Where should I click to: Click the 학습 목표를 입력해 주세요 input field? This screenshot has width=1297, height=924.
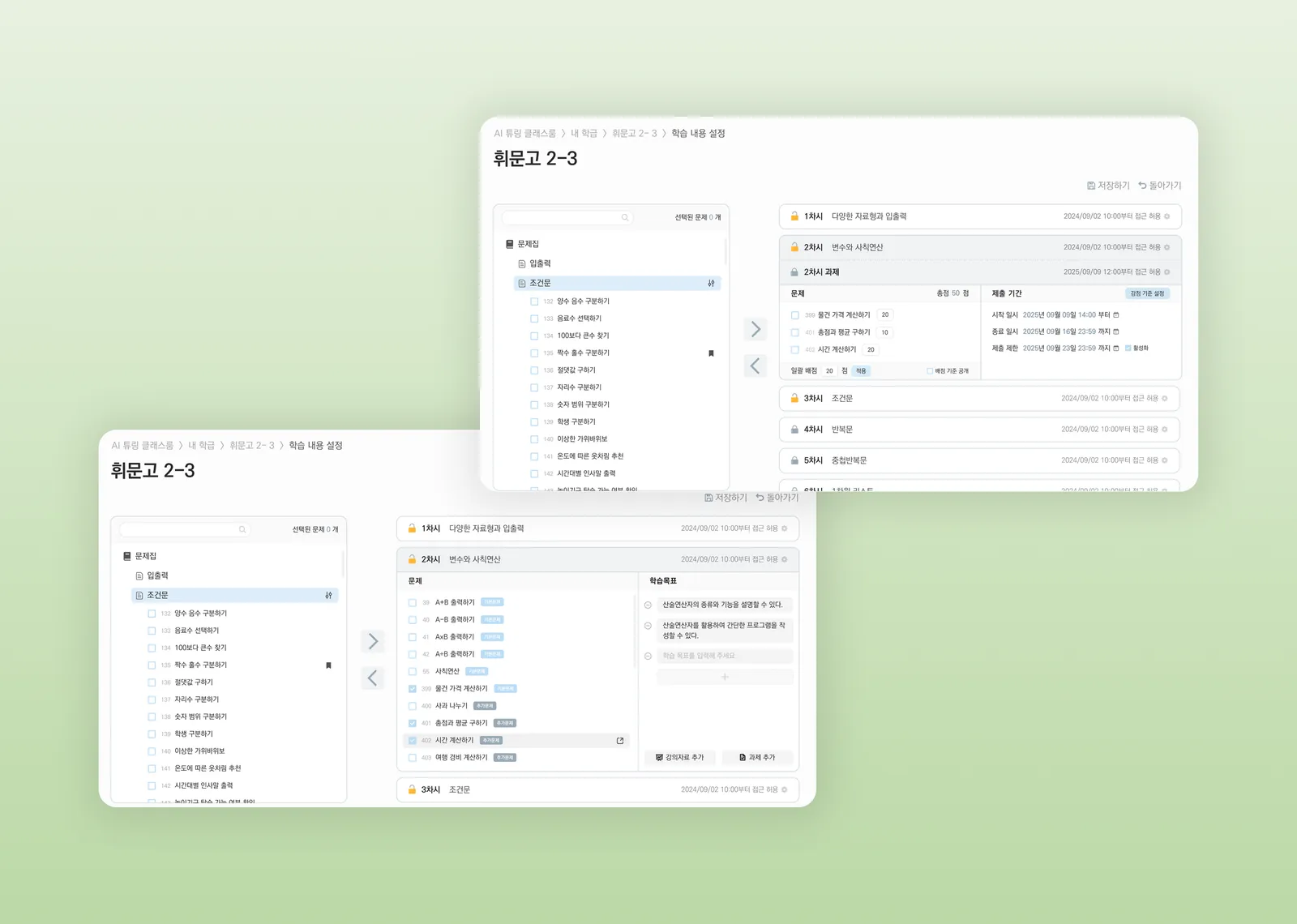[724, 656]
